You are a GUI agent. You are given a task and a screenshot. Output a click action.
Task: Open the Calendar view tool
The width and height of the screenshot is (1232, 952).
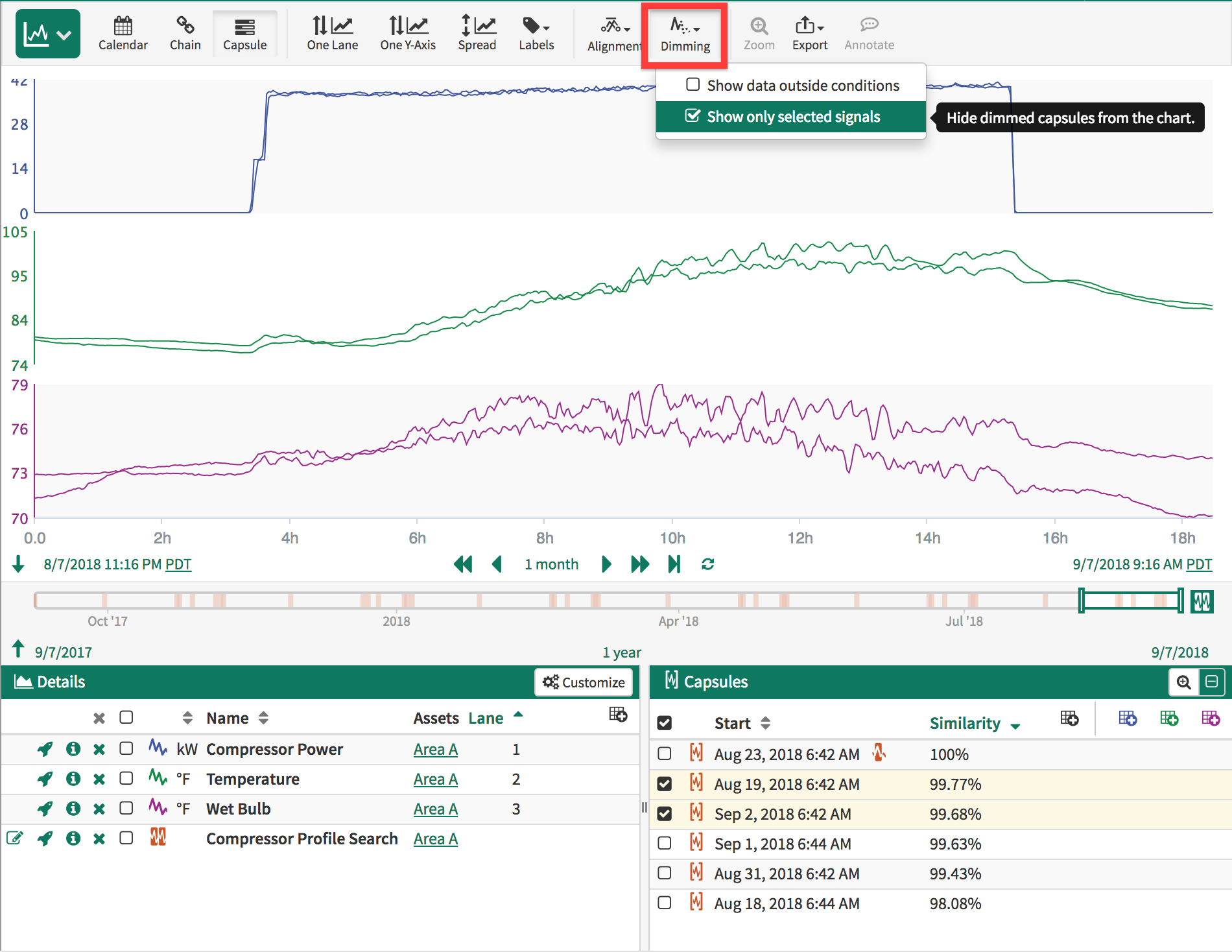123,34
